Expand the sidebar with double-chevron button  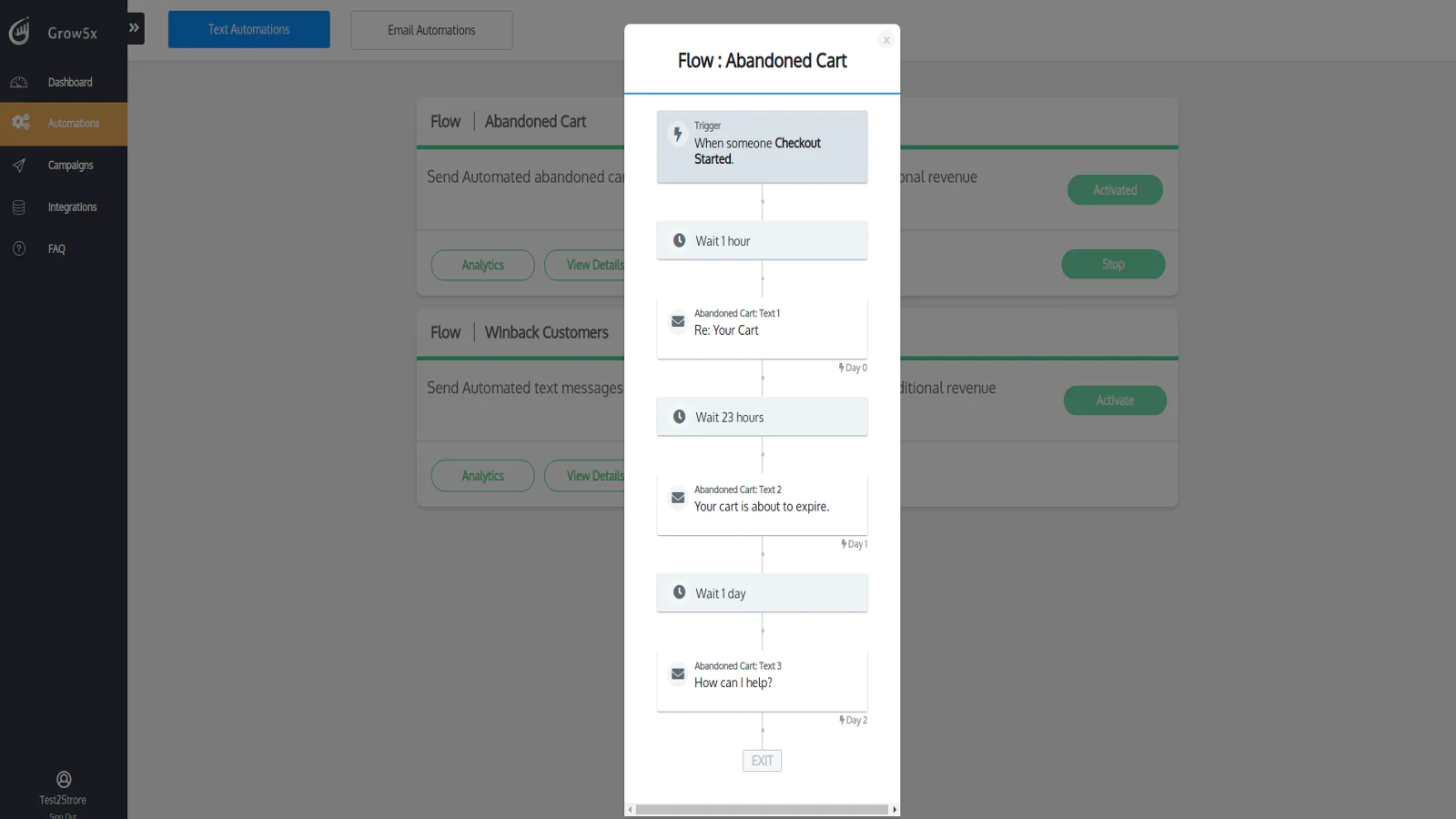click(x=135, y=28)
